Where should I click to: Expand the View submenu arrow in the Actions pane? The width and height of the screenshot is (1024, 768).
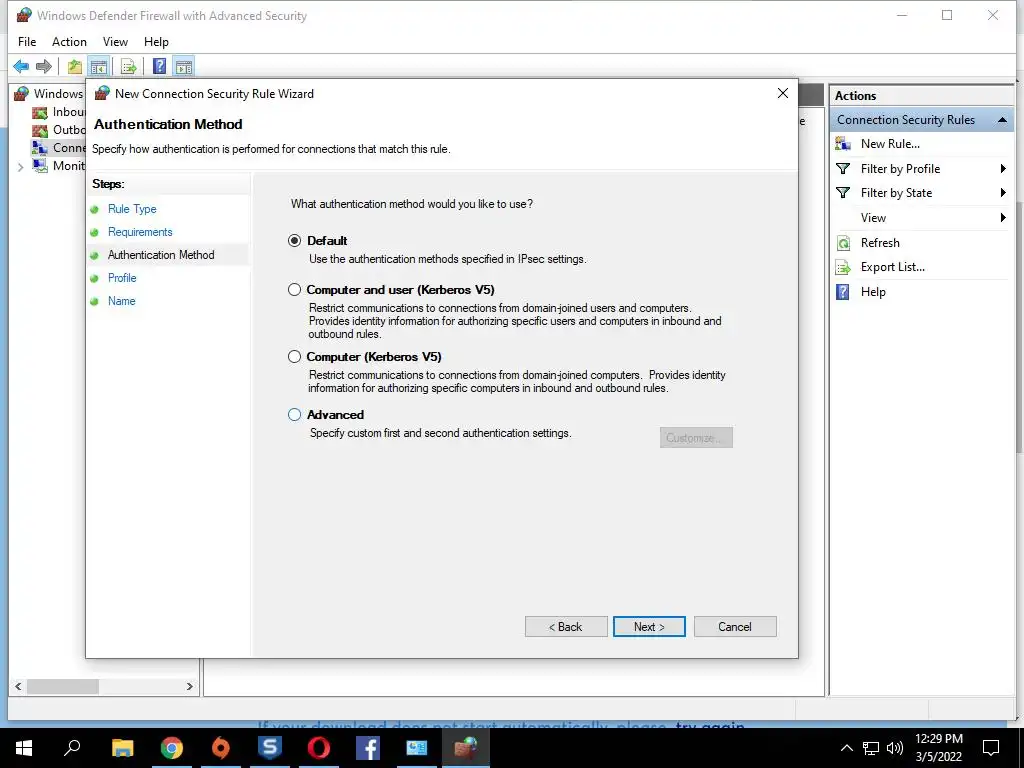pos(1003,217)
